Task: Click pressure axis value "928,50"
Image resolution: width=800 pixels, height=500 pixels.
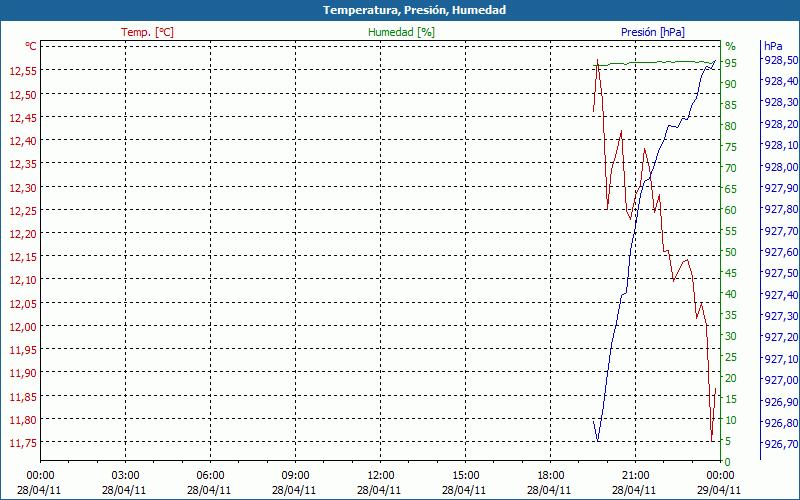Action: [781, 60]
